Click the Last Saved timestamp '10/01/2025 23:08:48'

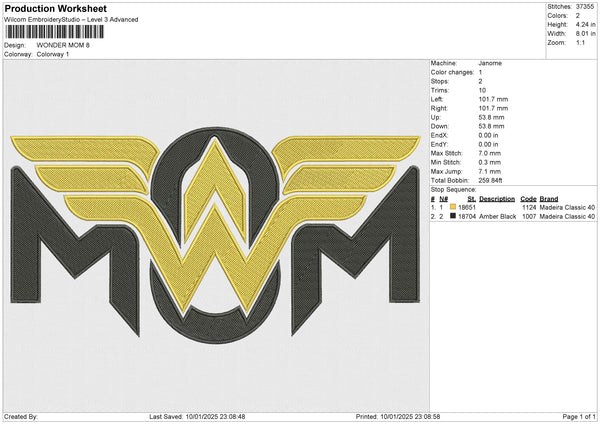215,417
